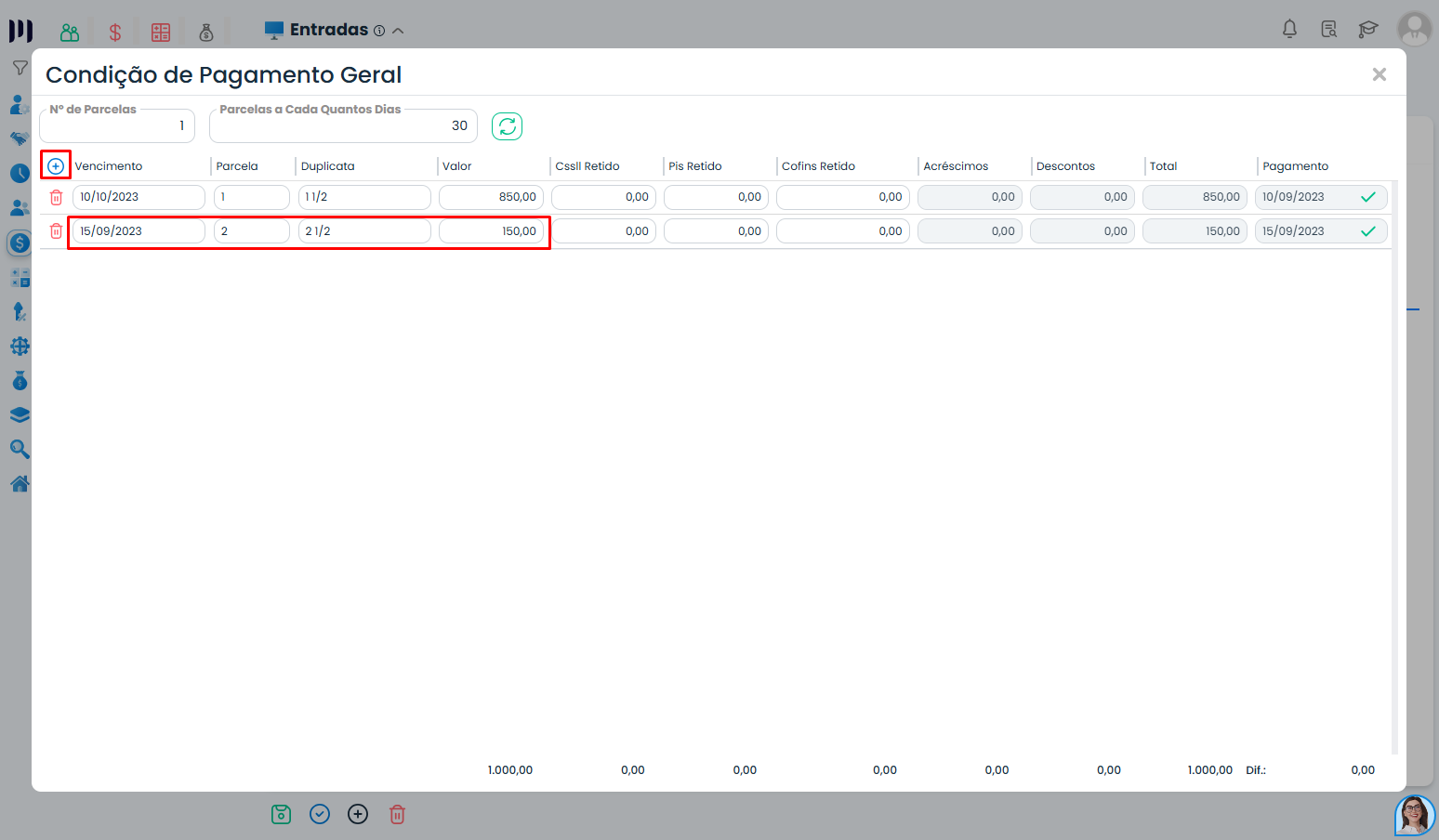Click the magnifier search sidebar icon
The width and height of the screenshot is (1439, 840).
(x=20, y=450)
